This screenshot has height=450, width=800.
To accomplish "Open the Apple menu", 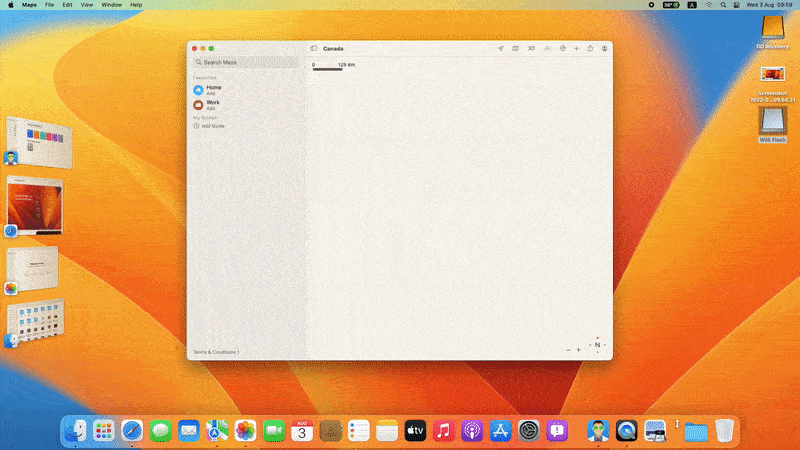I will pyautogui.click(x=11, y=5).
